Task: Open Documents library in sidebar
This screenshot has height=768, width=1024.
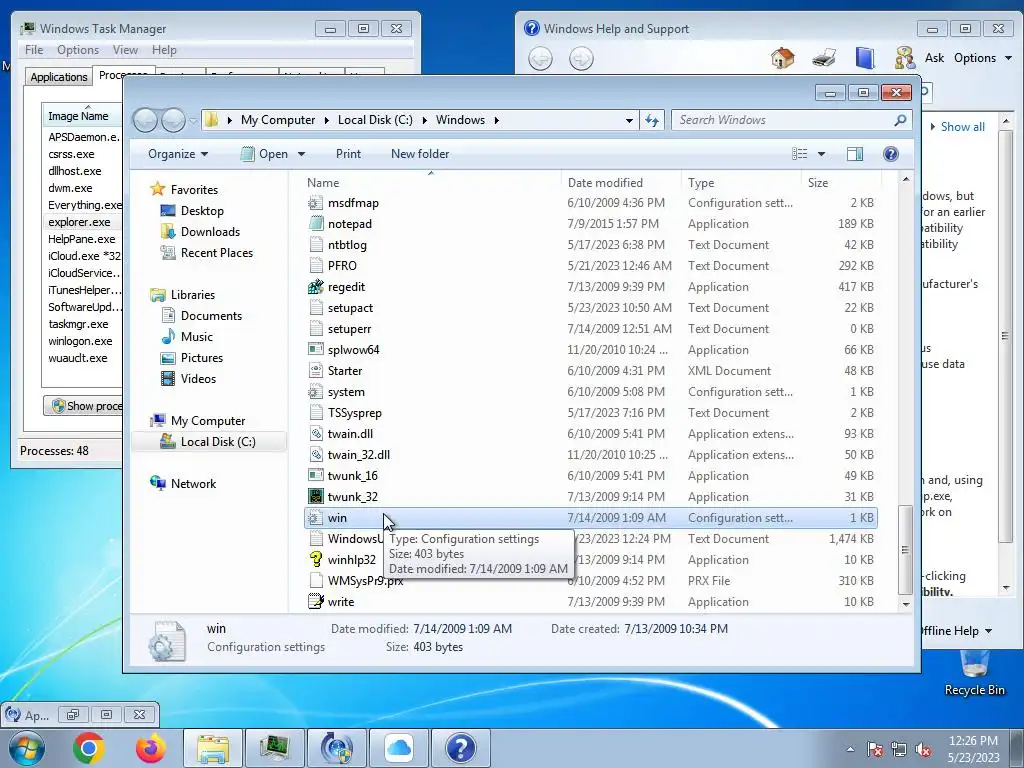Action: 211,316
